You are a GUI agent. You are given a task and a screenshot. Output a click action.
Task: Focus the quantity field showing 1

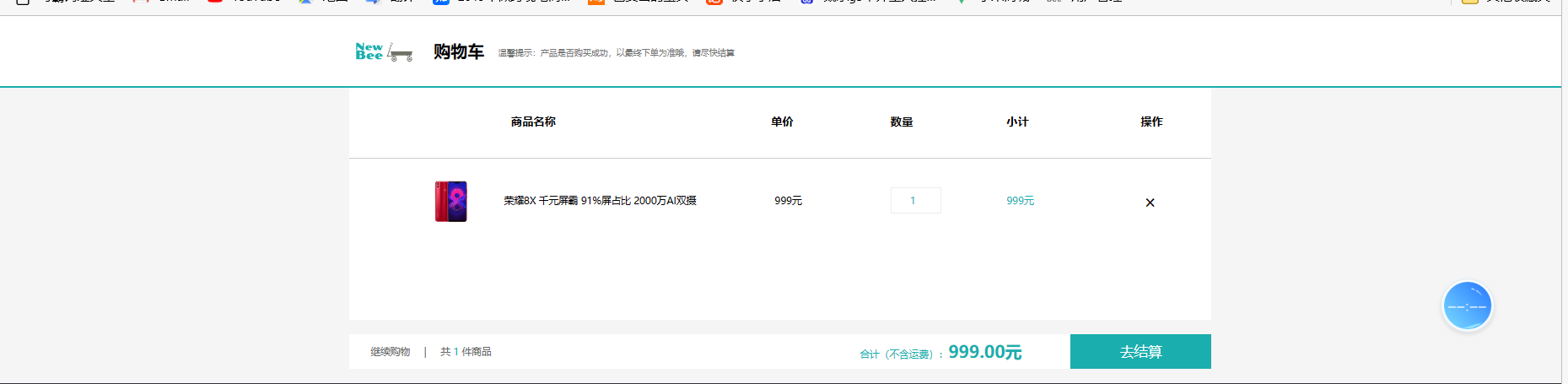pos(915,200)
